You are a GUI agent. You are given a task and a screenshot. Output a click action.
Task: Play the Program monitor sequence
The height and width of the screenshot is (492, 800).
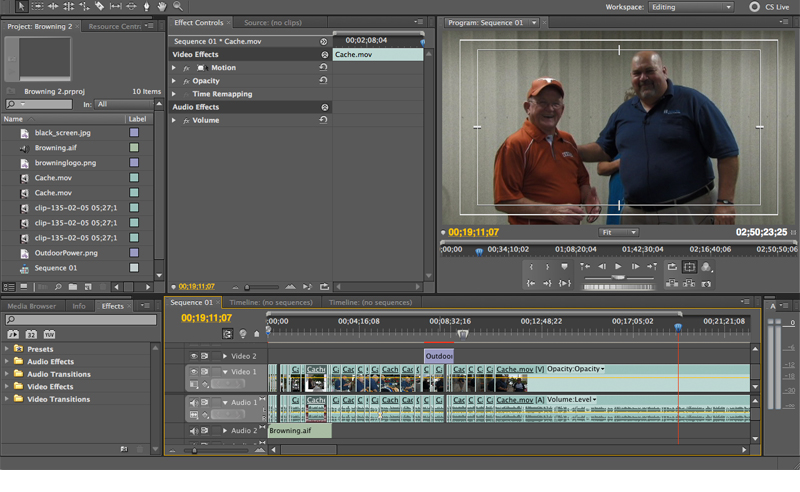click(618, 266)
